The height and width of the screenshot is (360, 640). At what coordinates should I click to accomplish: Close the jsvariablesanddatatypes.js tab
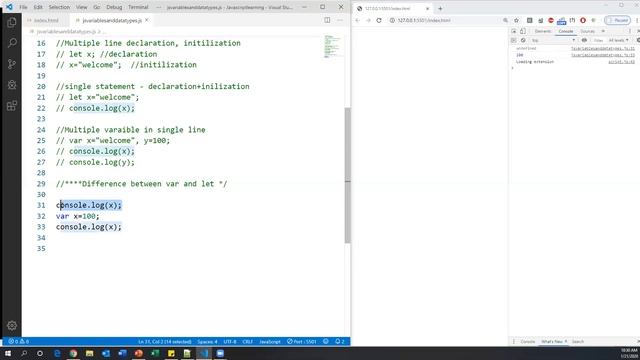[147, 20]
